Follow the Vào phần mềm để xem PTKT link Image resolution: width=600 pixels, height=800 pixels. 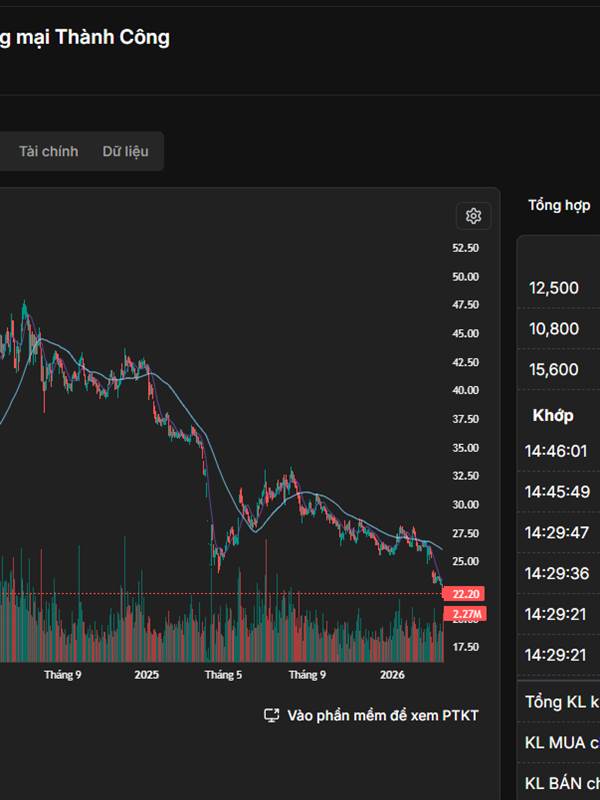pyautogui.click(x=382, y=715)
